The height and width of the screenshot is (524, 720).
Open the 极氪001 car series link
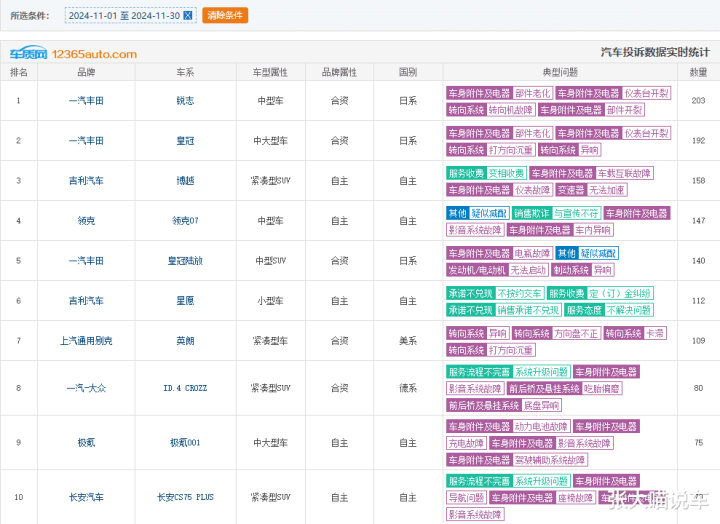[185, 443]
